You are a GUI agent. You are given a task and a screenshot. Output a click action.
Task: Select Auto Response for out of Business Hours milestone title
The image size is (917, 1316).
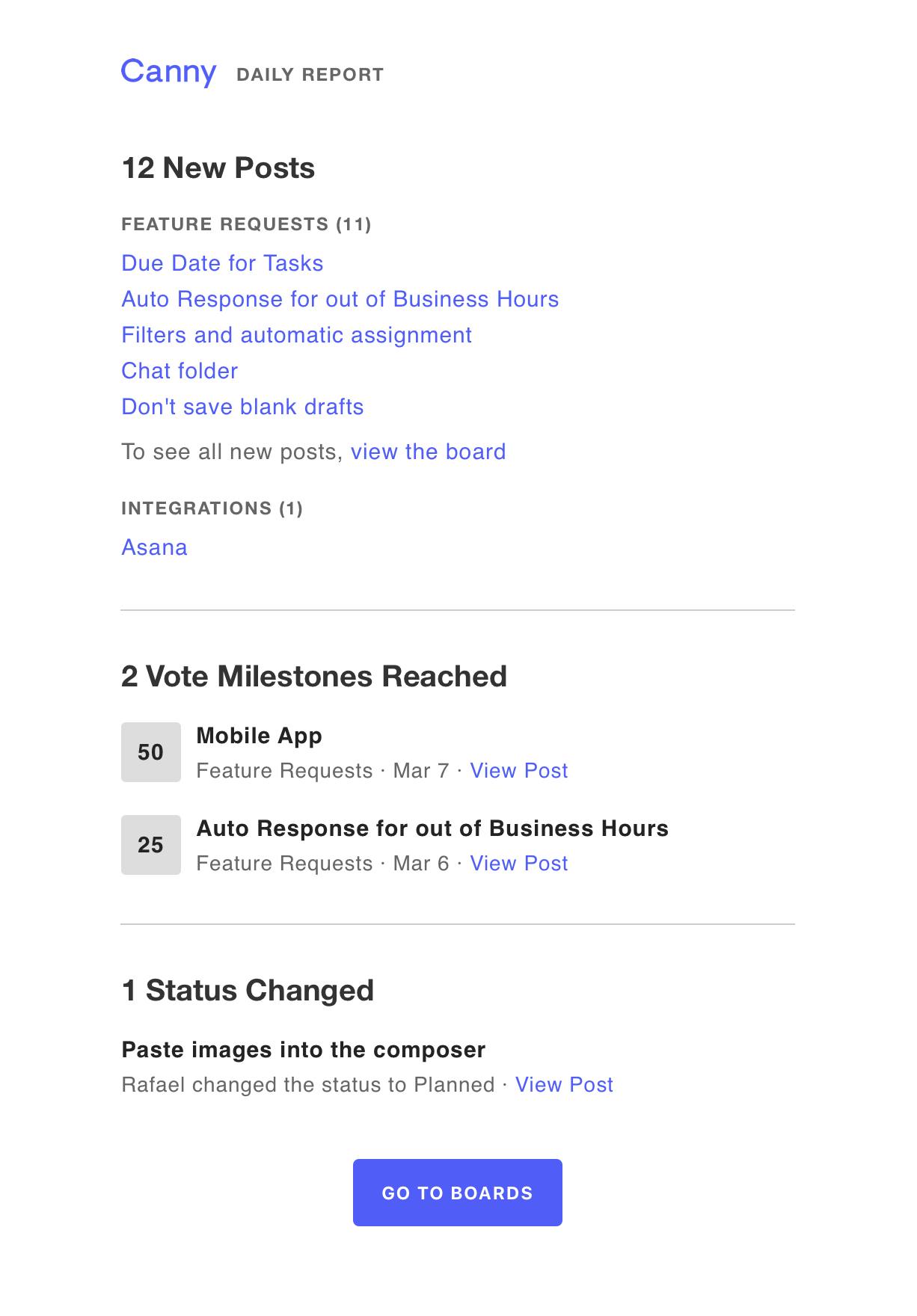pos(432,828)
